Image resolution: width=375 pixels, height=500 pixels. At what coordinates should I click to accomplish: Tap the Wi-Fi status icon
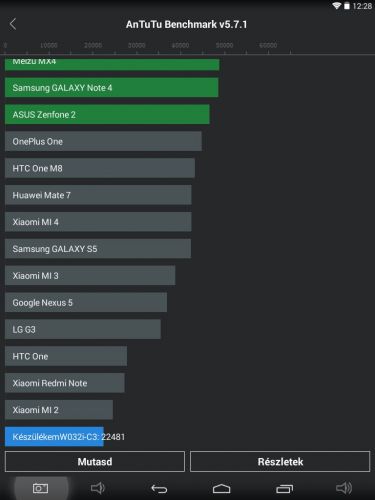tap(337, 6)
